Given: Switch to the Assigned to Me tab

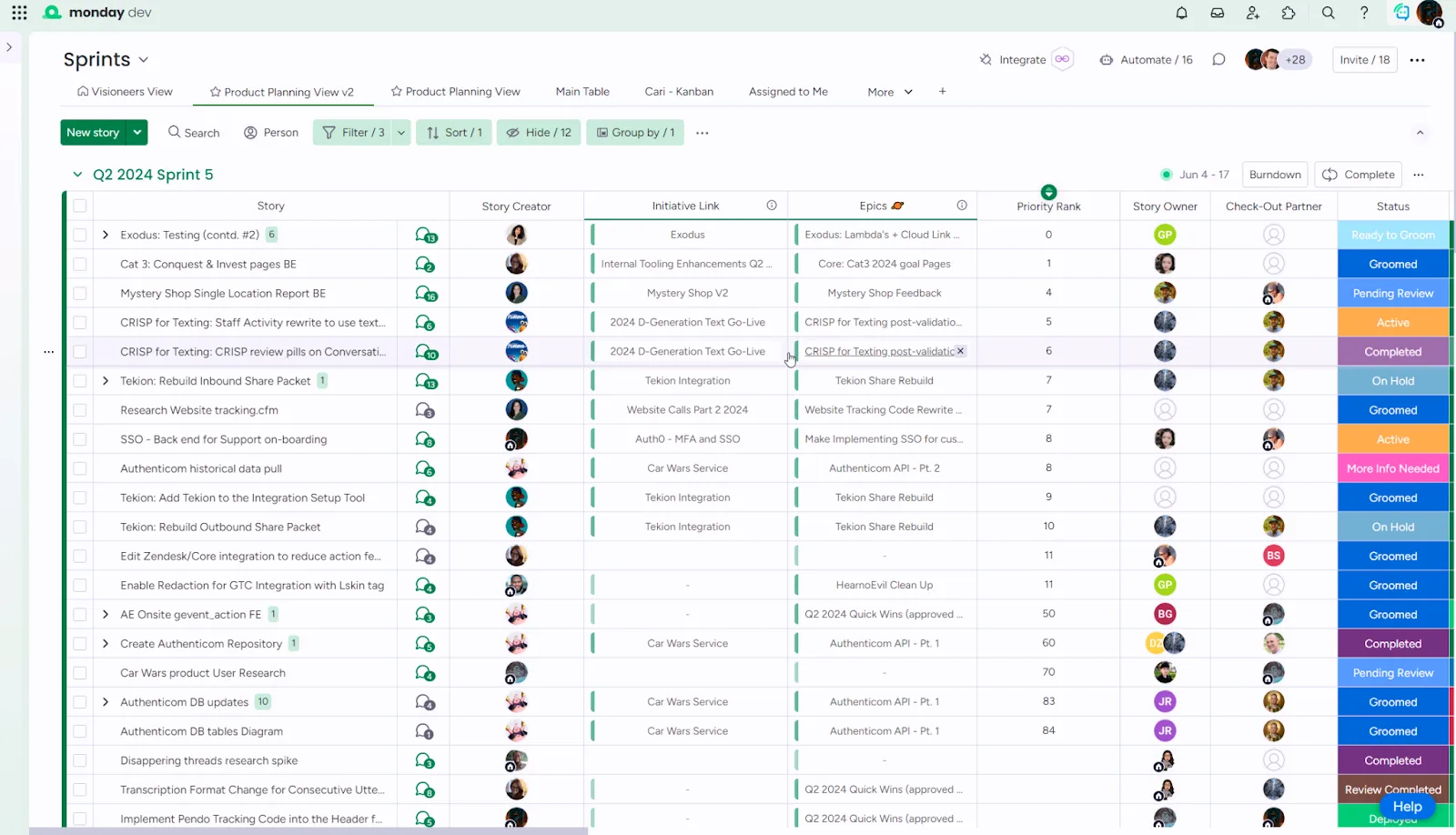Looking at the screenshot, I should [788, 92].
